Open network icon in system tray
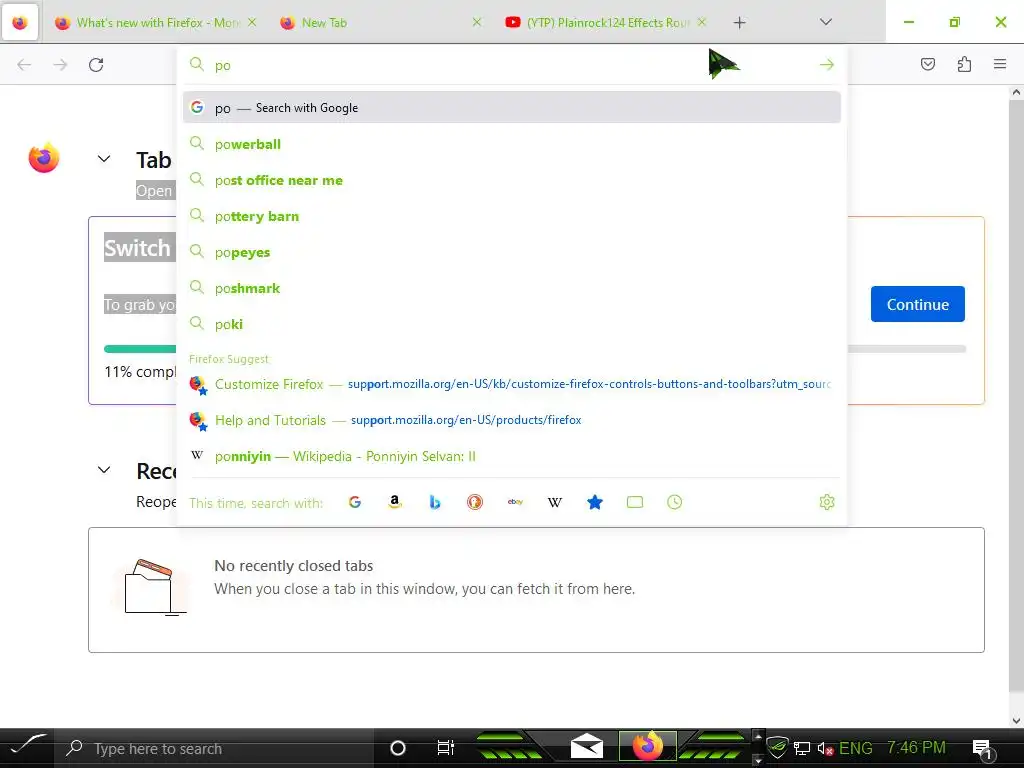The height and width of the screenshot is (768, 1024). (802, 748)
